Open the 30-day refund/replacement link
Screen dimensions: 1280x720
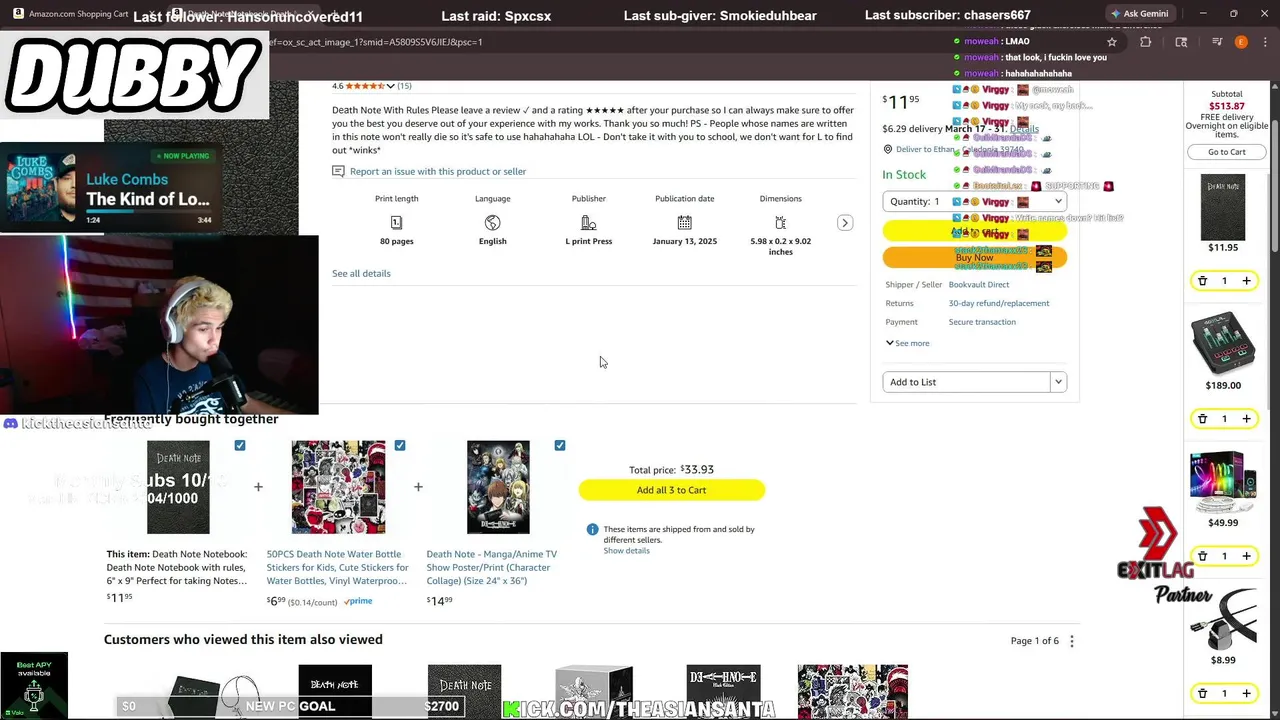click(999, 303)
